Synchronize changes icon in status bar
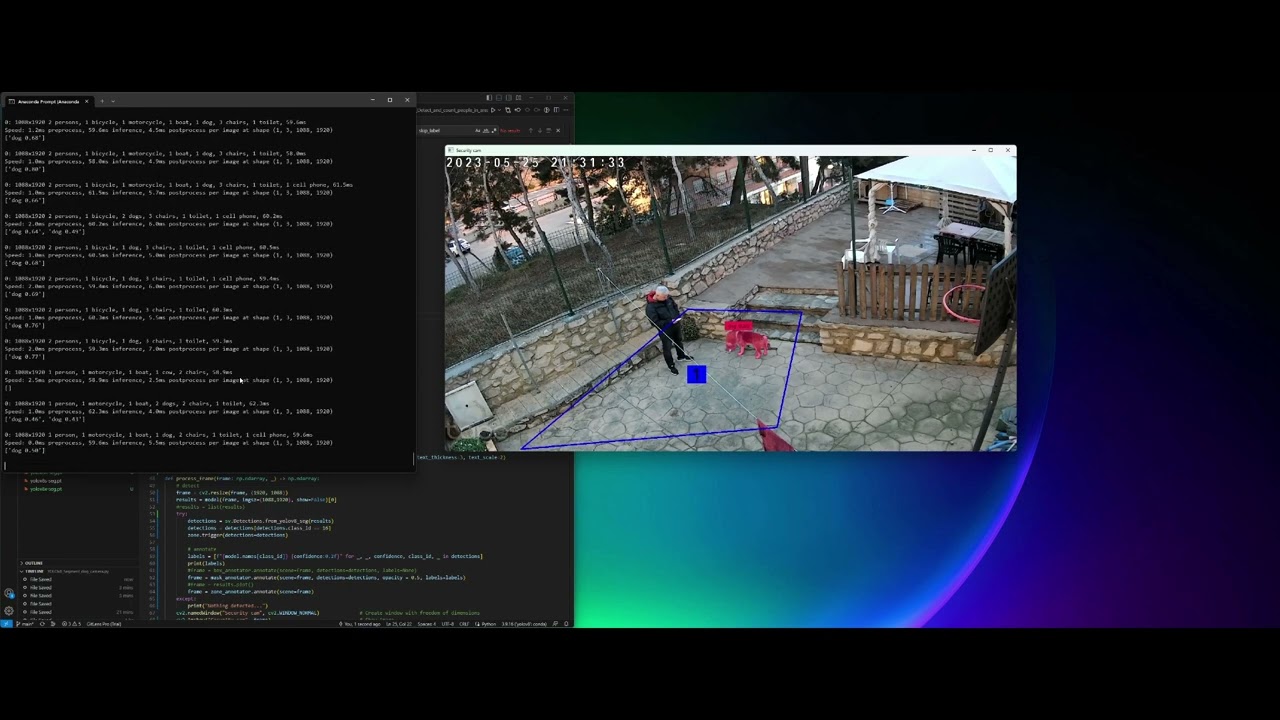 coord(42,624)
